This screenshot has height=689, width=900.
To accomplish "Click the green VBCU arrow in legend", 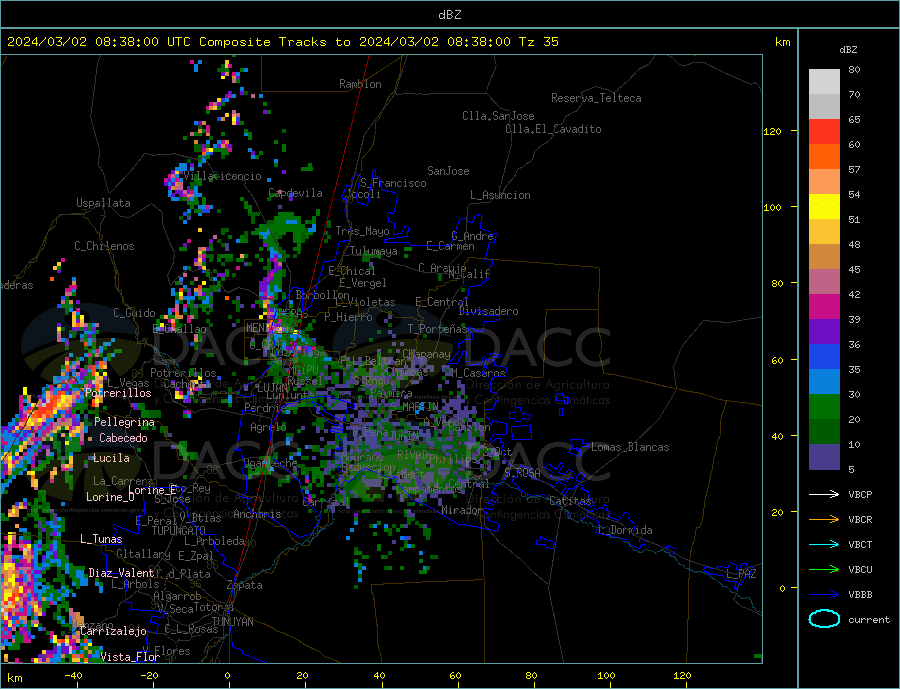I will click(824, 570).
